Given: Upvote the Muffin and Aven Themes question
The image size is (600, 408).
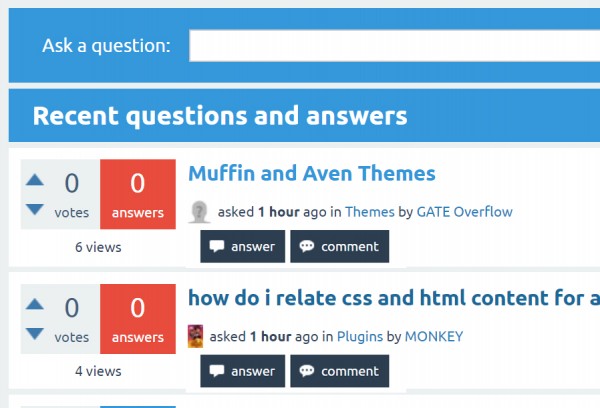Looking at the screenshot, I should click(35, 180).
